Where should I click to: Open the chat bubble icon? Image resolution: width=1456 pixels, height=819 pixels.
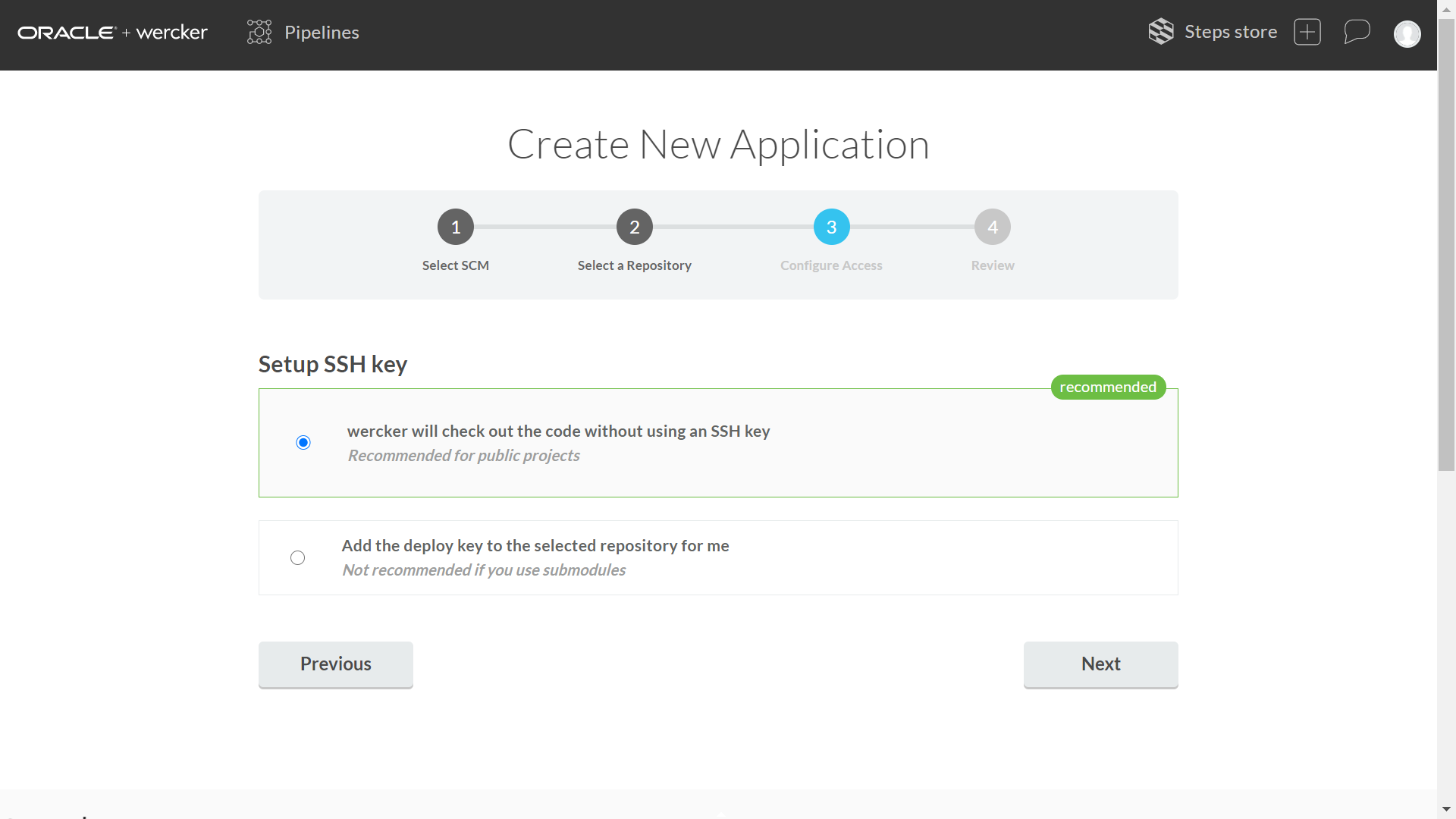click(x=1357, y=32)
